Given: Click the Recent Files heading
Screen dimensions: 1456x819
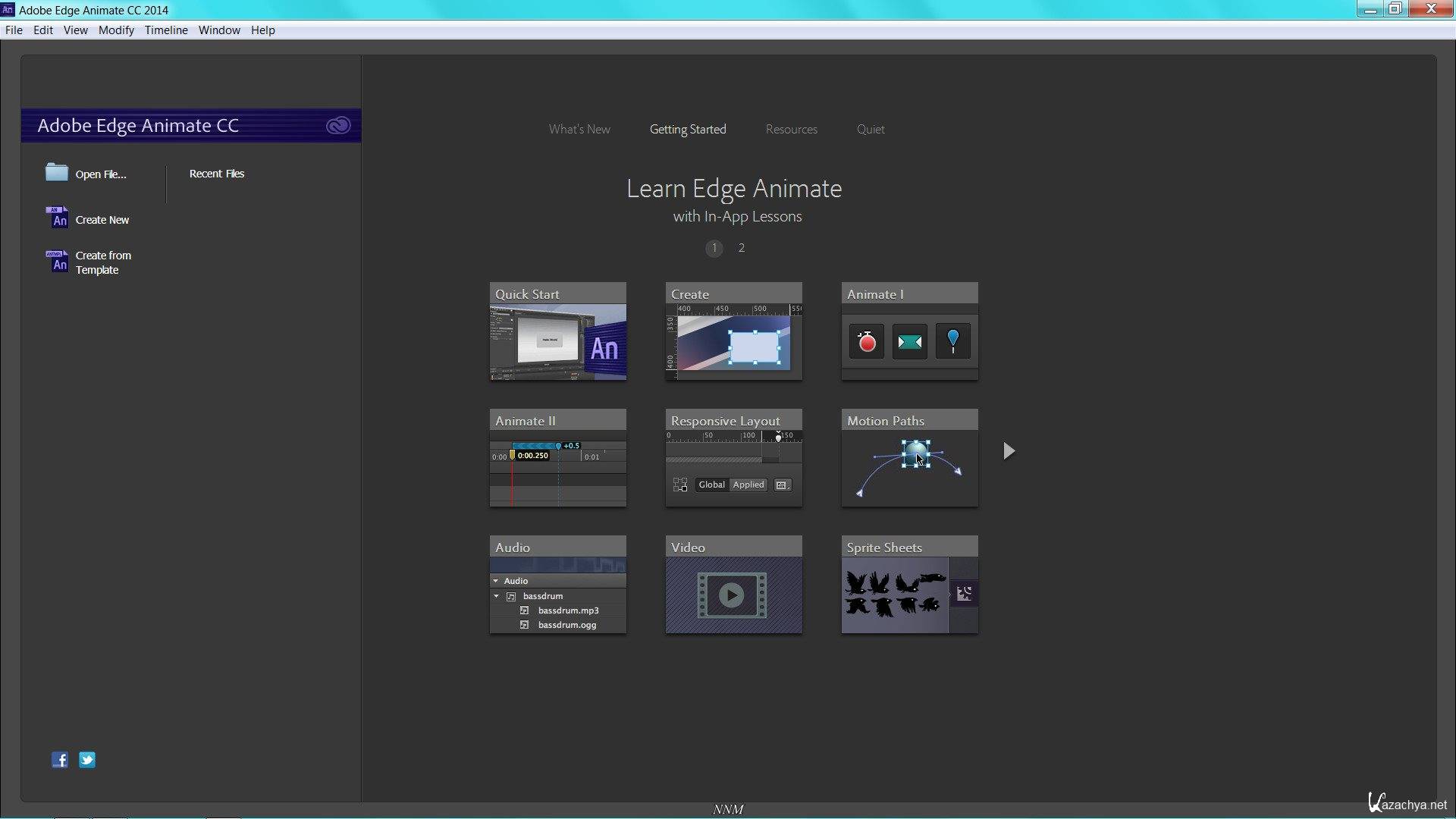Looking at the screenshot, I should tap(217, 174).
